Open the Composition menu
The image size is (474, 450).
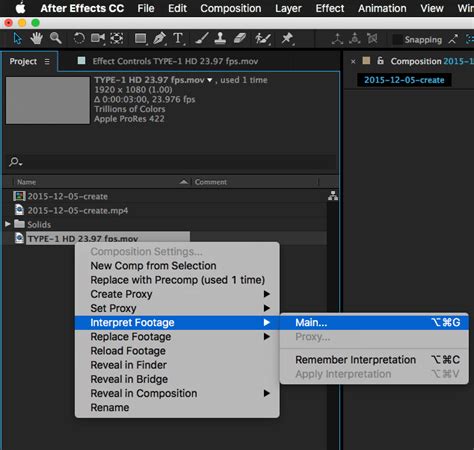(231, 8)
